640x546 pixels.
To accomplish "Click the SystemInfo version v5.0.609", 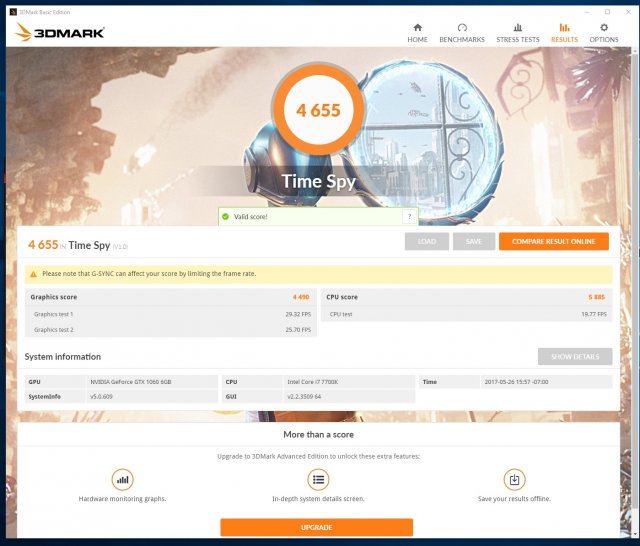I will point(101,397).
